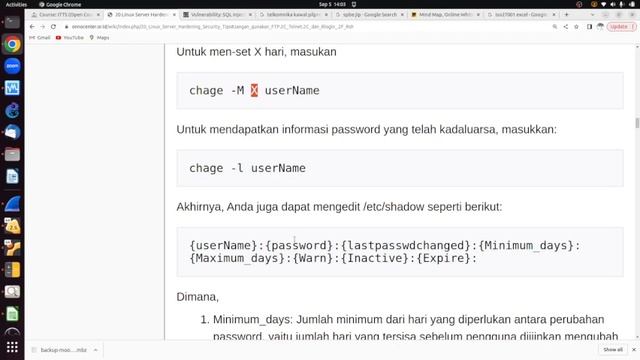Click the Google Chrome dock icon

[12, 44]
